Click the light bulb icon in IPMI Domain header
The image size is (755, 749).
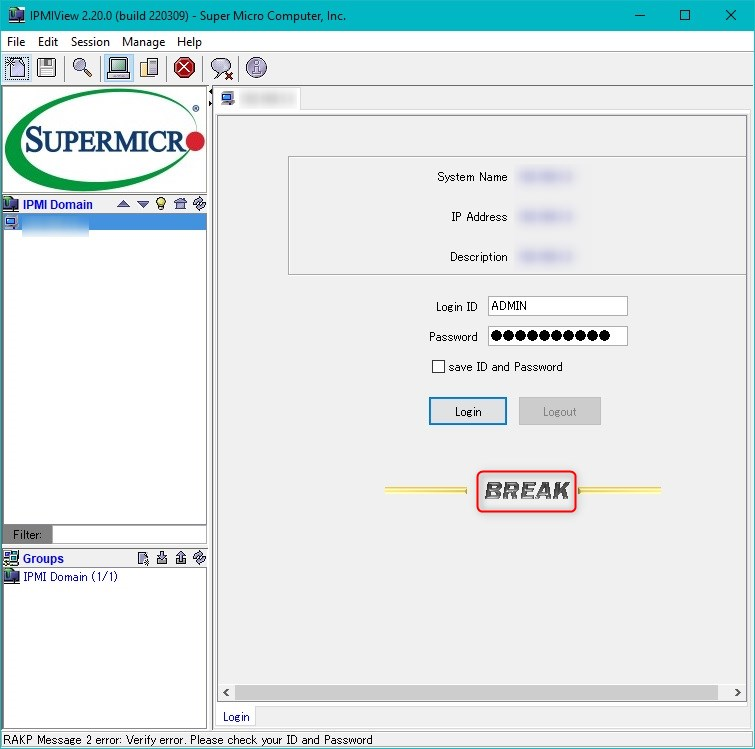[x=161, y=204]
